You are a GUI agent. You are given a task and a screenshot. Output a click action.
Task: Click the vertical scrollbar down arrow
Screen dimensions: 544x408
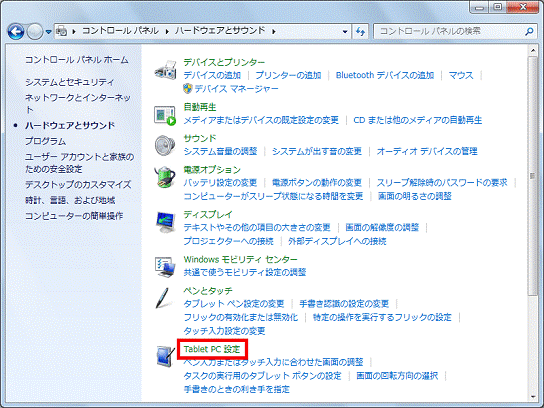pos(533,396)
